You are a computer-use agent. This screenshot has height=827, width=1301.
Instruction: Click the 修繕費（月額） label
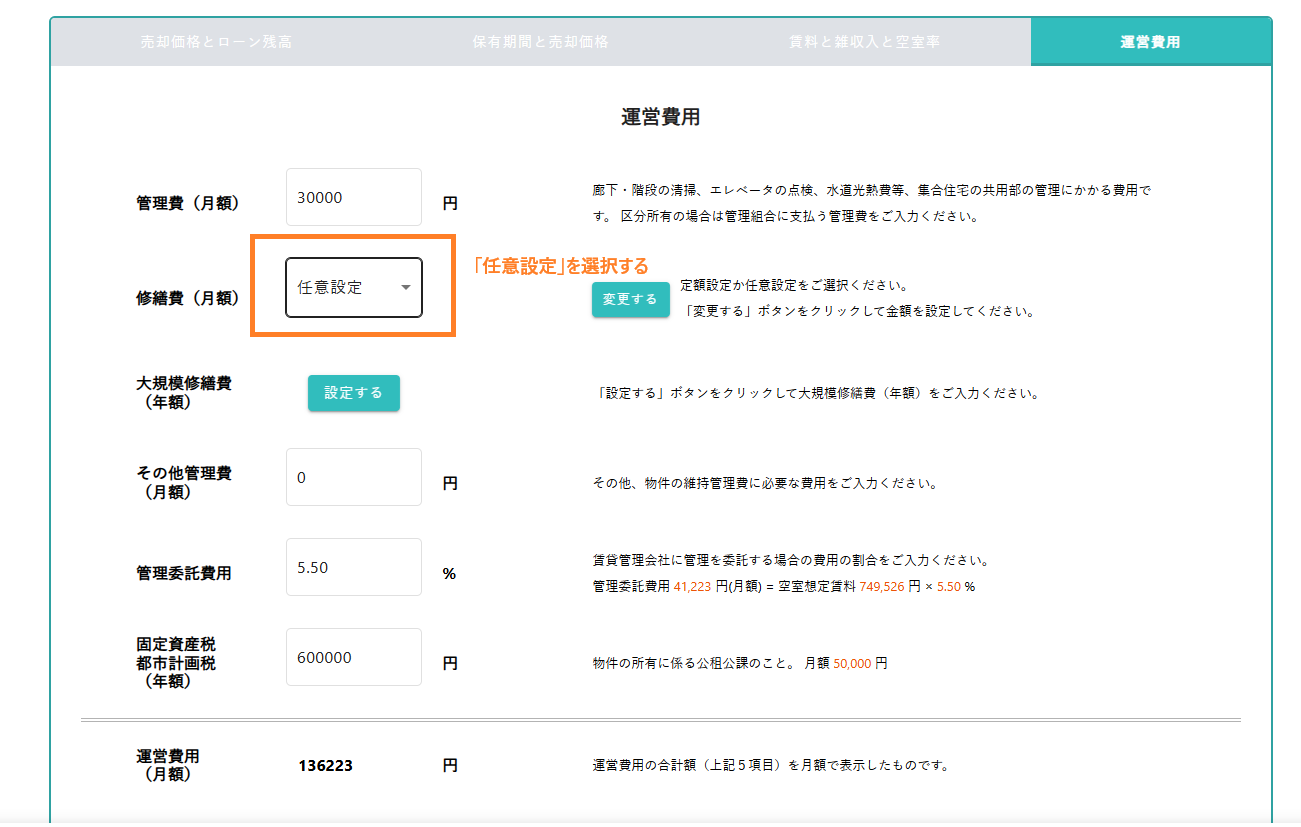tap(187, 297)
